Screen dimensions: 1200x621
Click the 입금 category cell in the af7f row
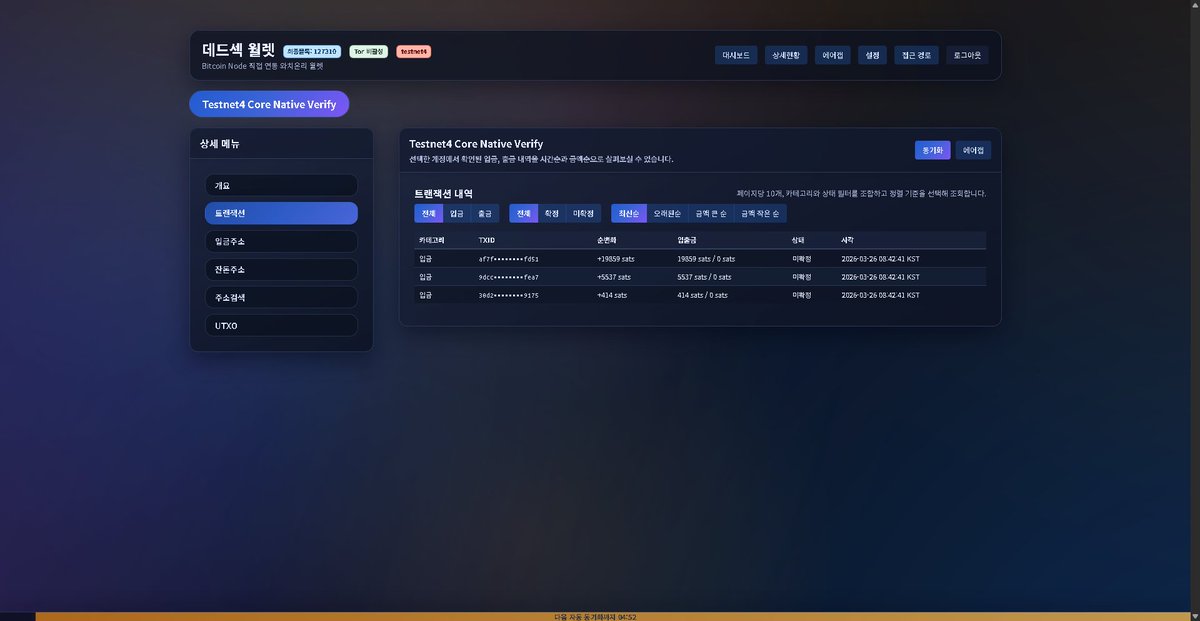click(426, 259)
